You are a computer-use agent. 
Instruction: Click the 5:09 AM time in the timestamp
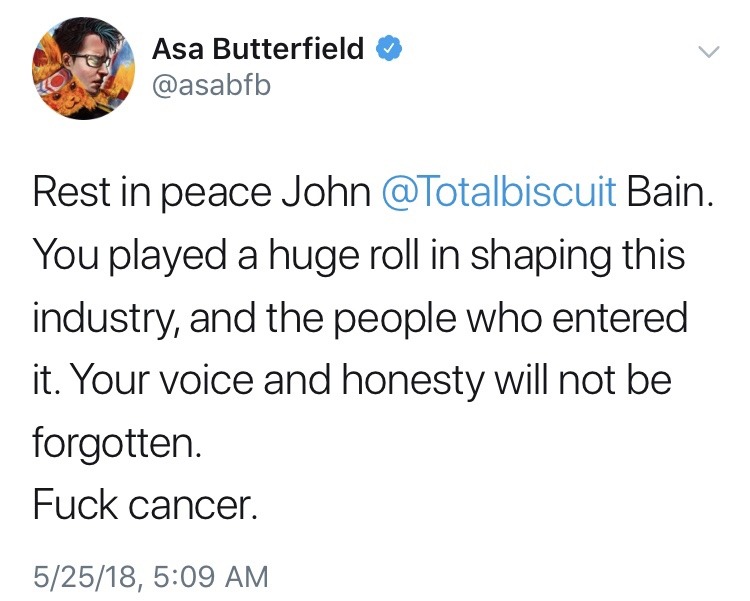click(x=208, y=575)
